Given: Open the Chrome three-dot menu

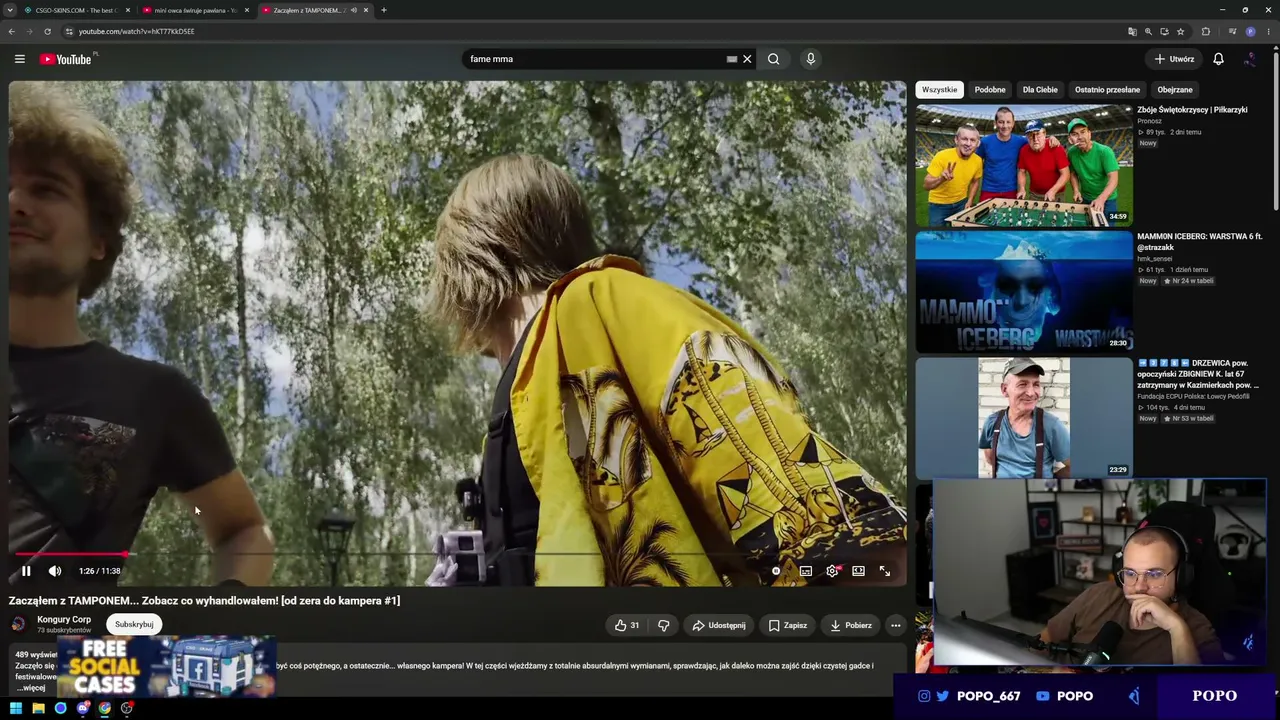Looking at the screenshot, I should click(x=1269, y=31).
